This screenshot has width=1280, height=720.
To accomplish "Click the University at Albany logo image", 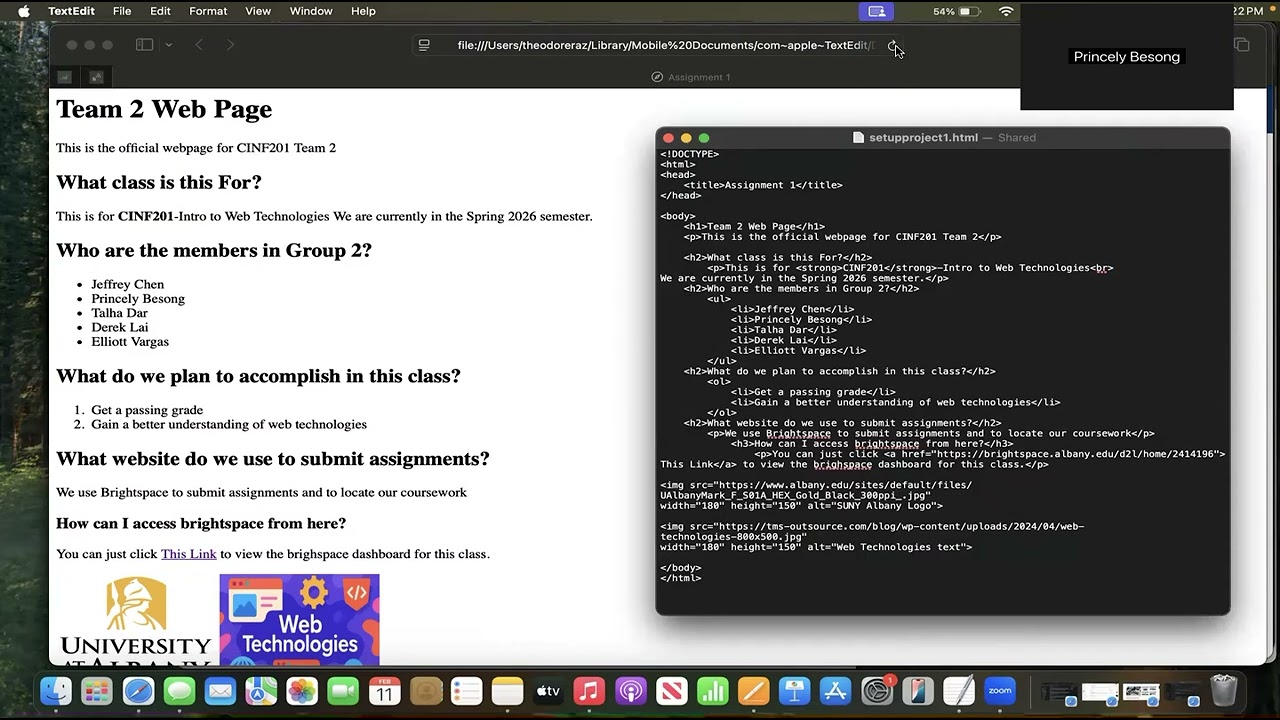I will [136, 620].
